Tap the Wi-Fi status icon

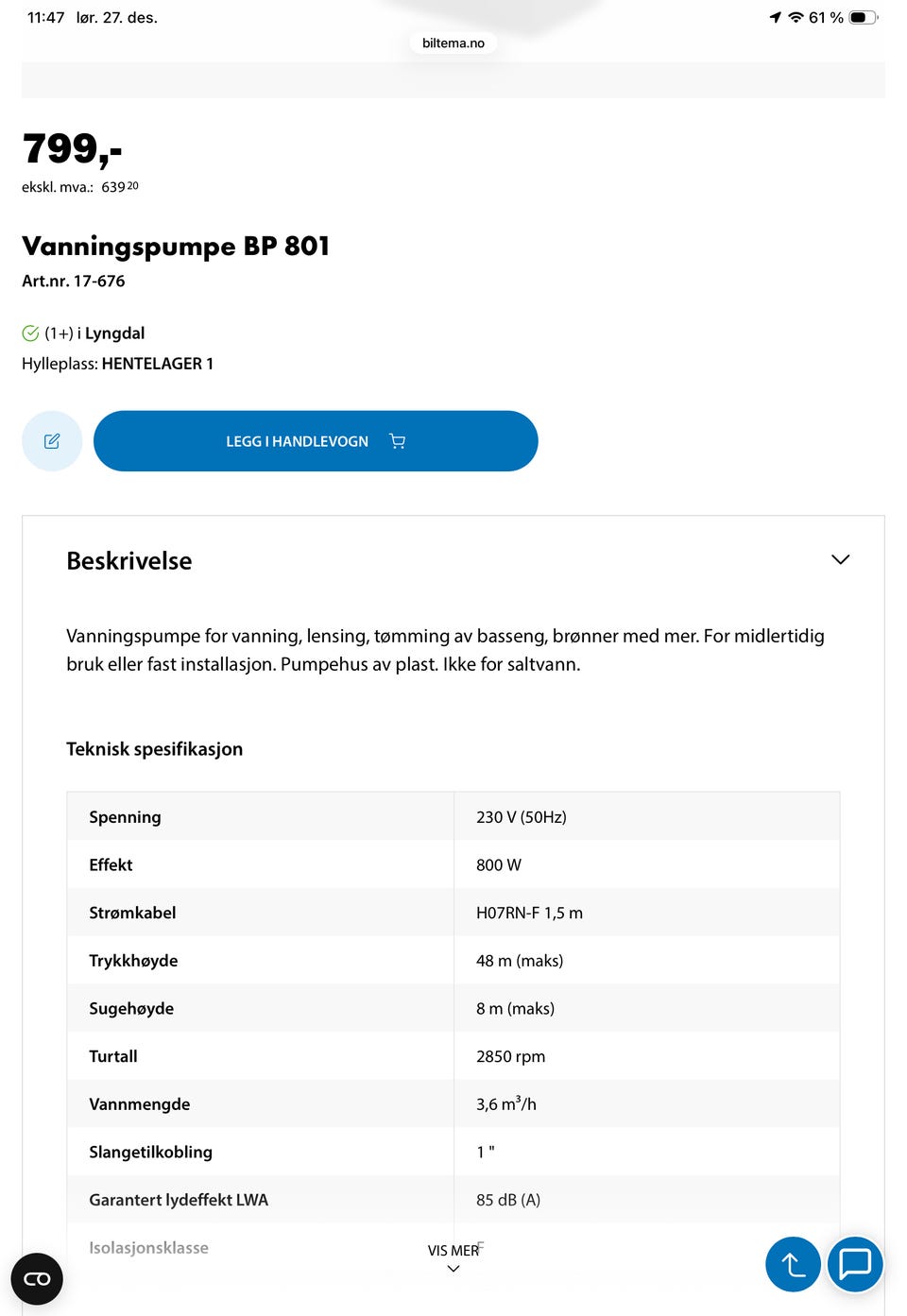(796, 17)
